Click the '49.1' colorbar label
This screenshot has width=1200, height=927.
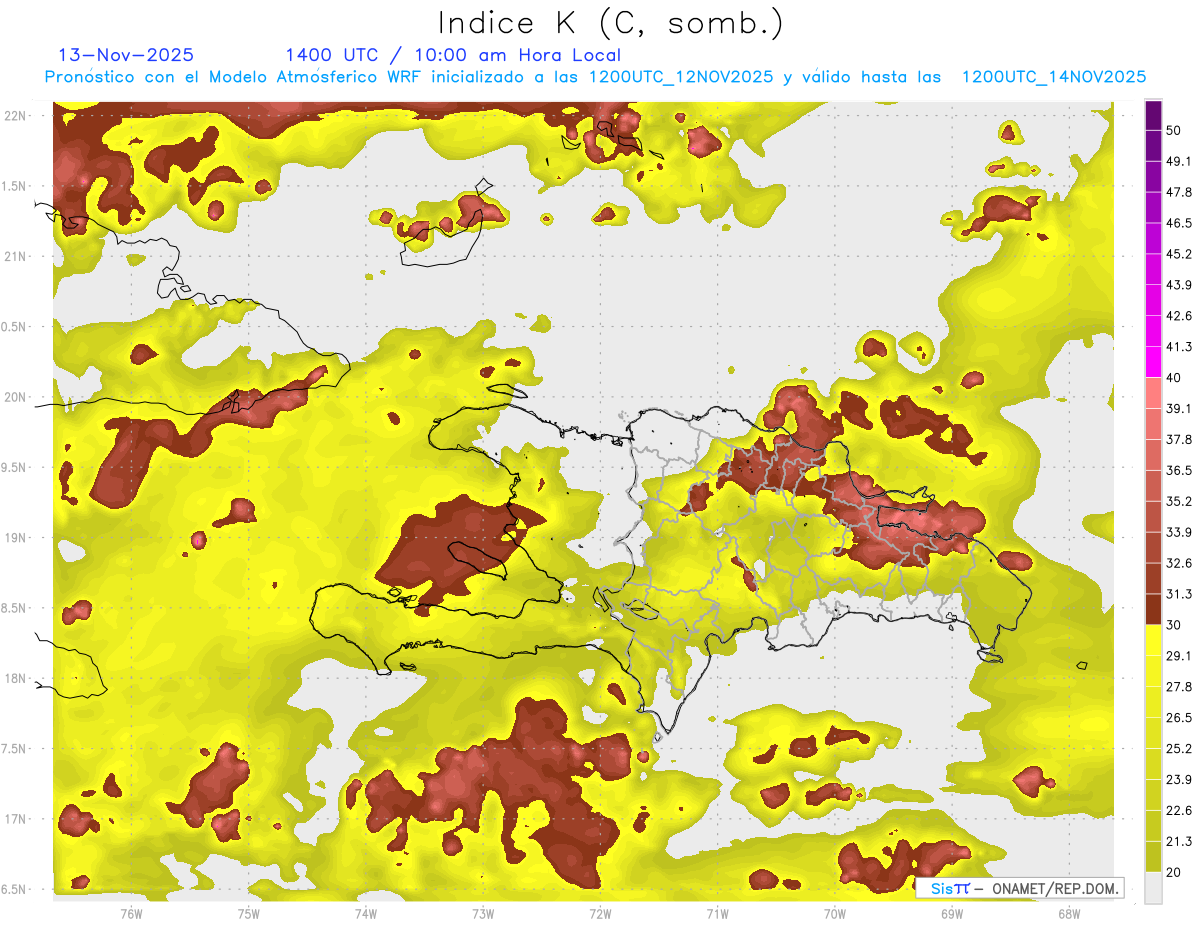1179,161
